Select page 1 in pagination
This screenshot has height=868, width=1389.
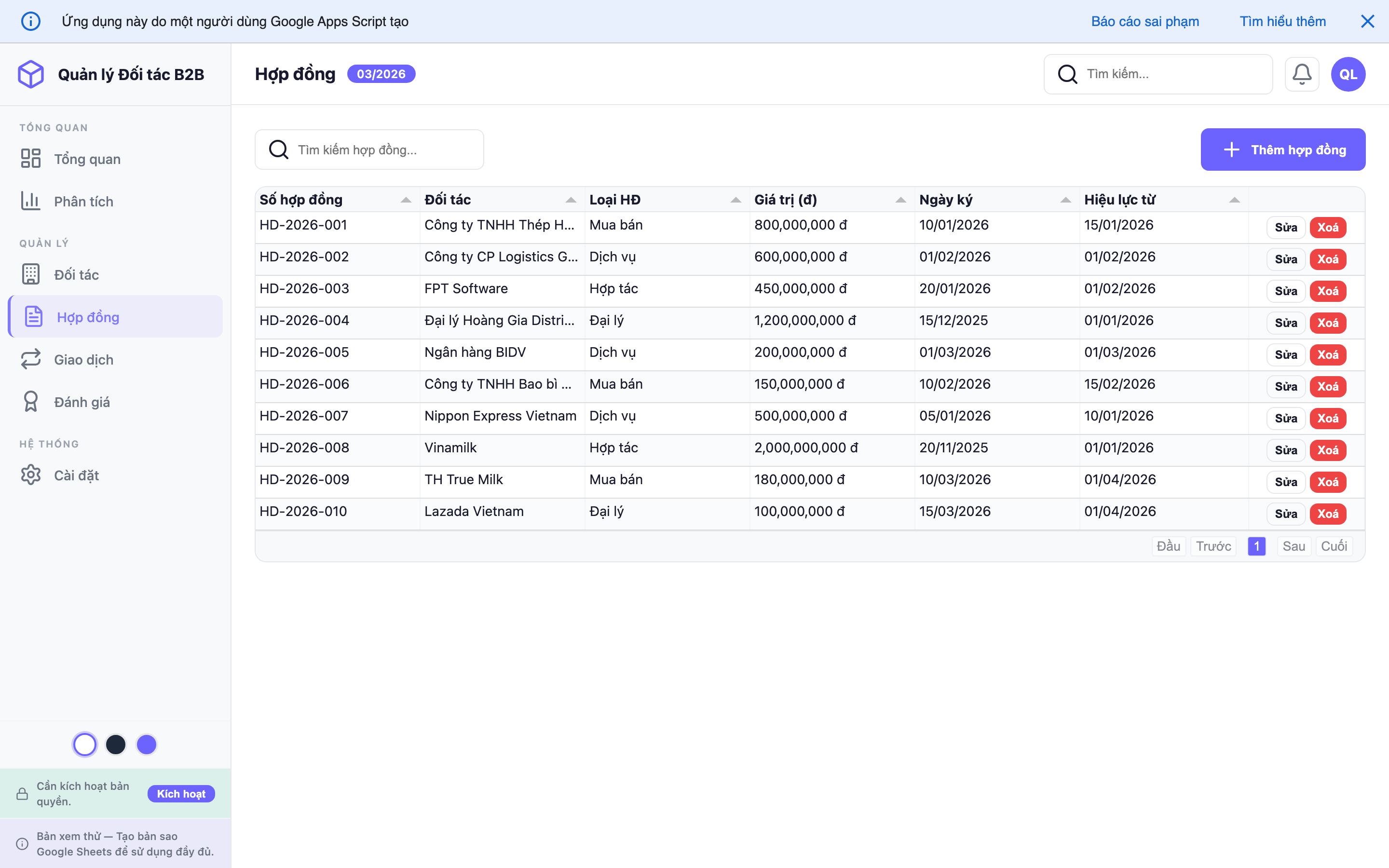[1257, 546]
